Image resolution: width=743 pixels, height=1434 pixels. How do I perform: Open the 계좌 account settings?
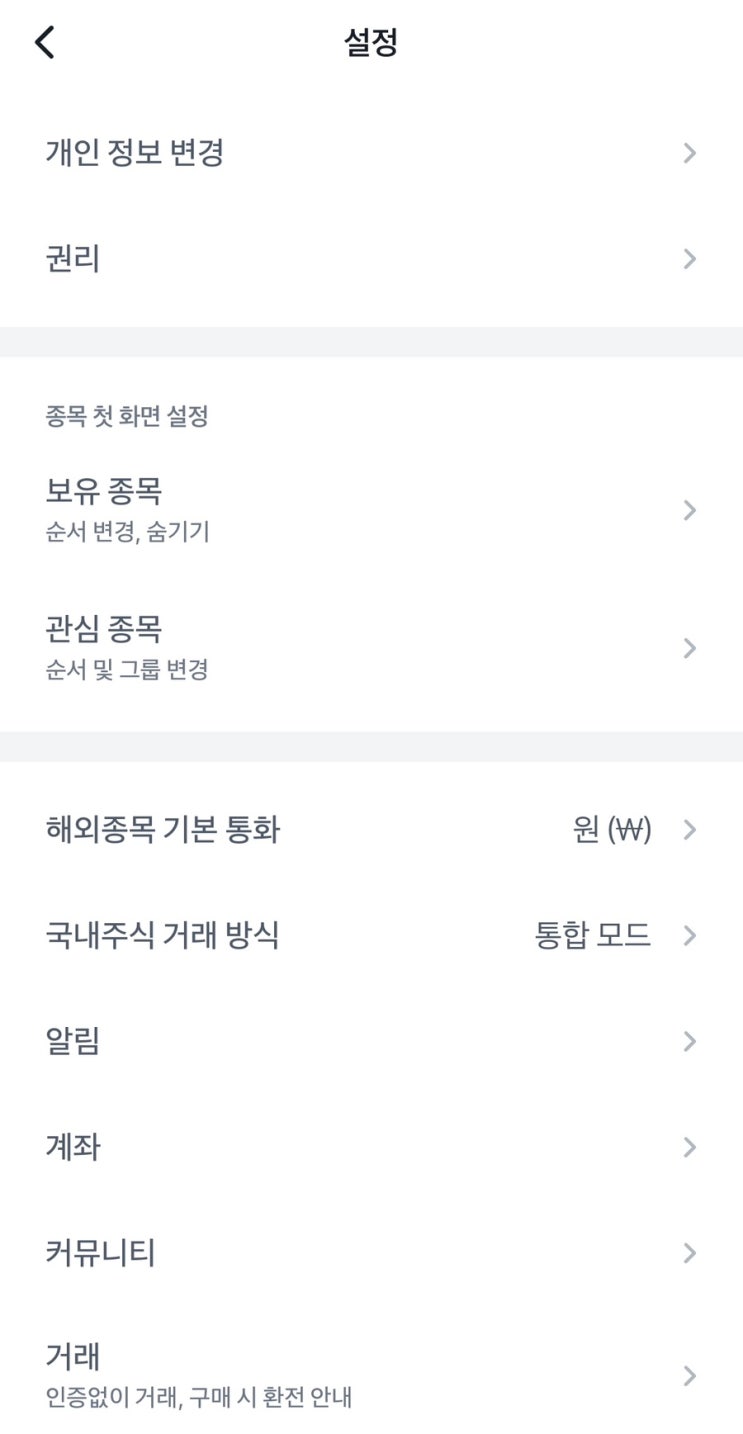click(x=73, y=1147)
